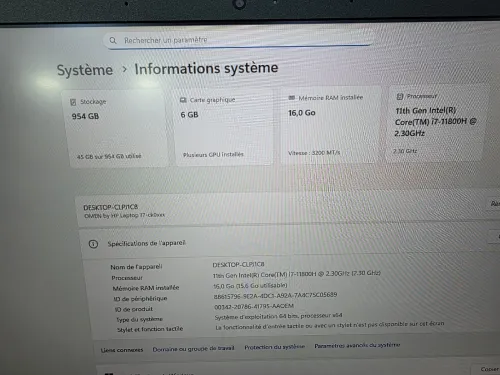Open the Mémoire RAM 16,0 Go card
The image size is (500, 375).
[x=330, y=125]
